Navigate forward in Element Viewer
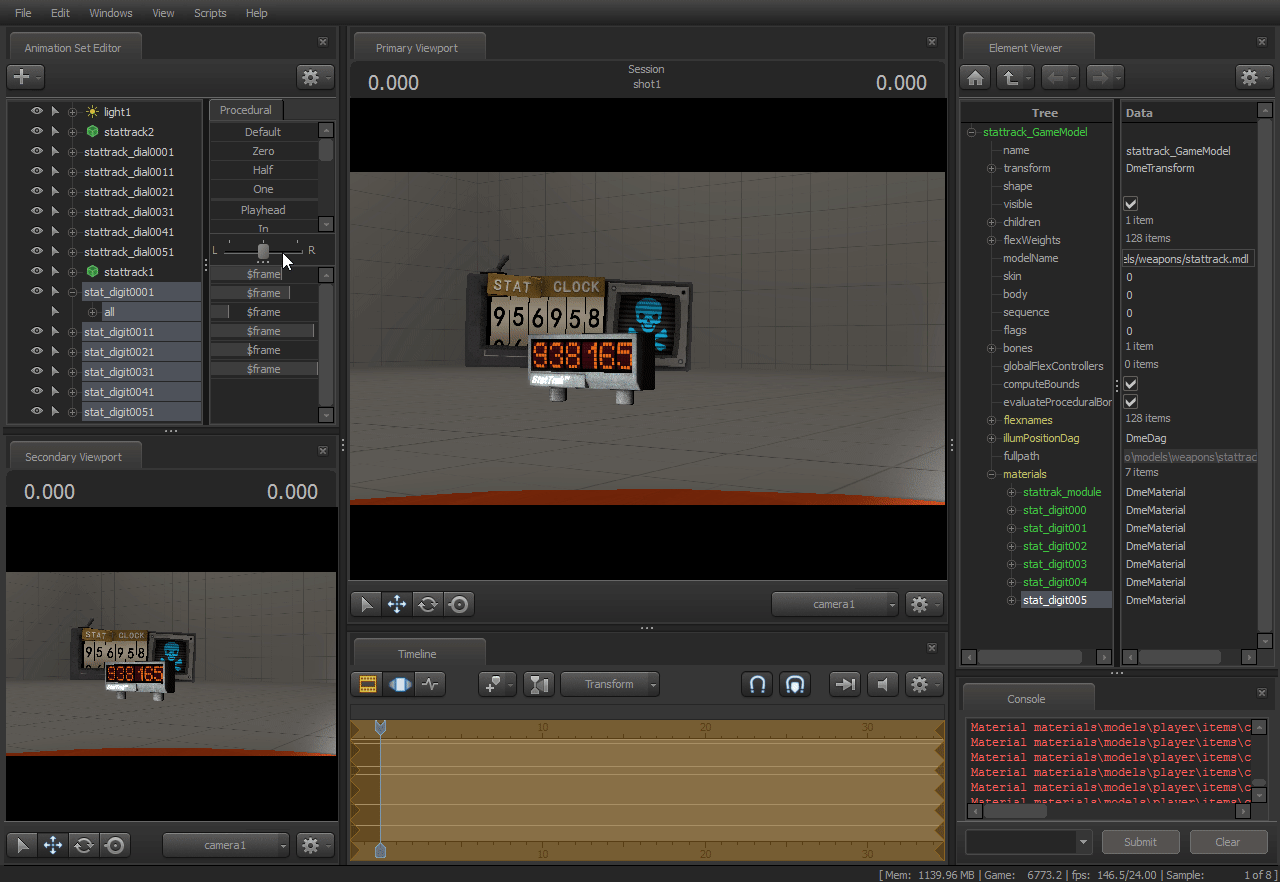1280x882 pixels. tap(1105, 77)
